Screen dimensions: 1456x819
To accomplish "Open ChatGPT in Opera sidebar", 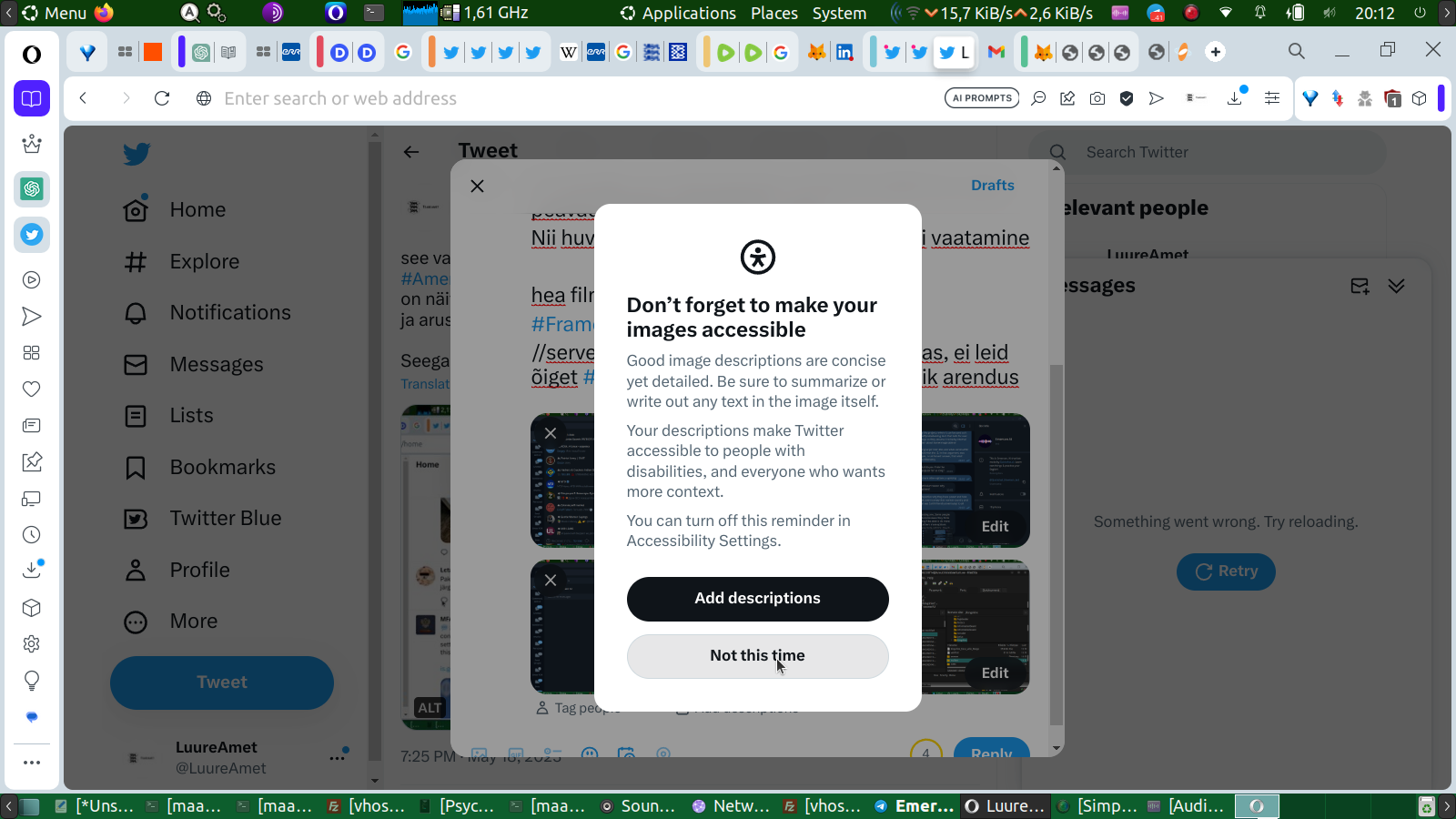I will (32, 189).
